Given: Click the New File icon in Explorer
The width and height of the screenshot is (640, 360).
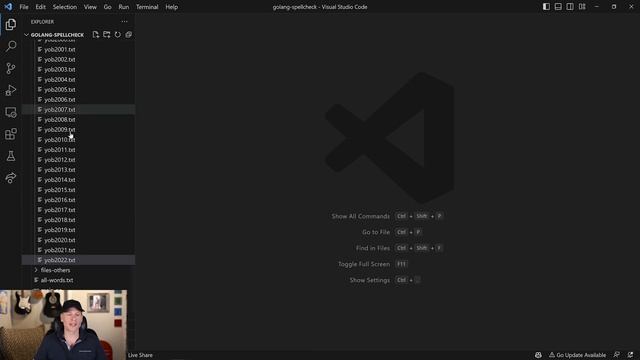Looking at the screenshot, I should [96, 35].
